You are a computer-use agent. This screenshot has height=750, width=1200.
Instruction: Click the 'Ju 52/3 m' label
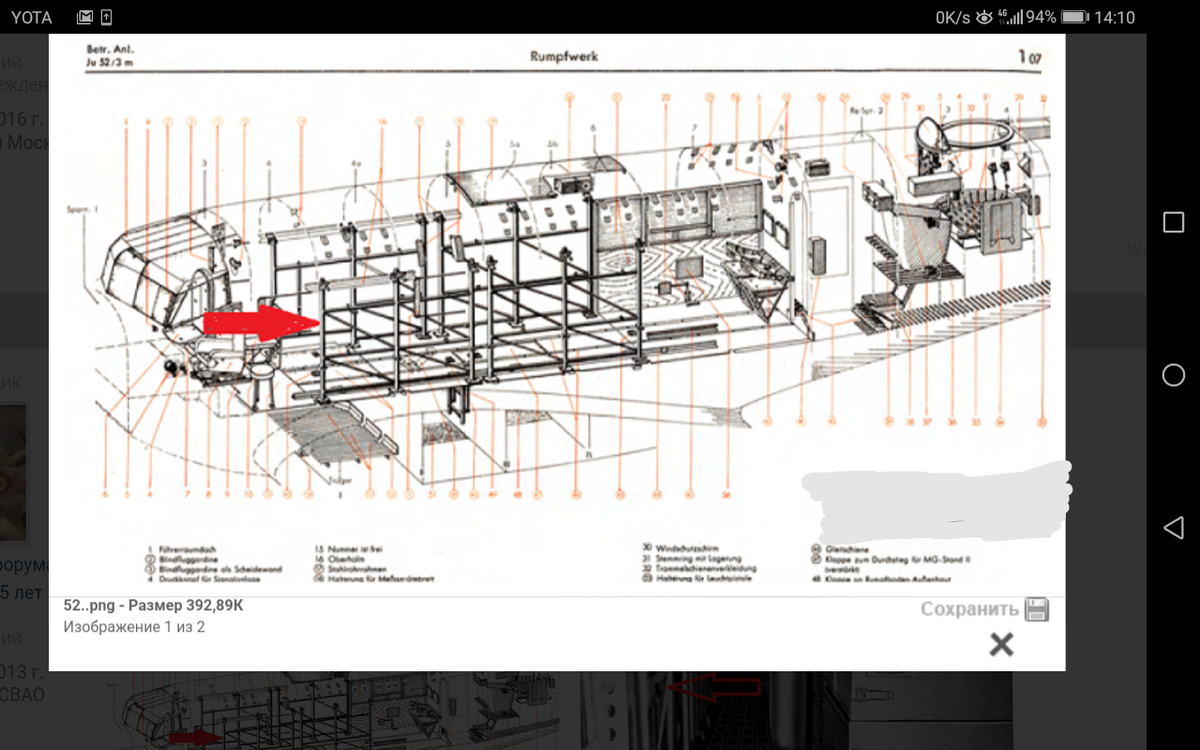tap(110, 63)
